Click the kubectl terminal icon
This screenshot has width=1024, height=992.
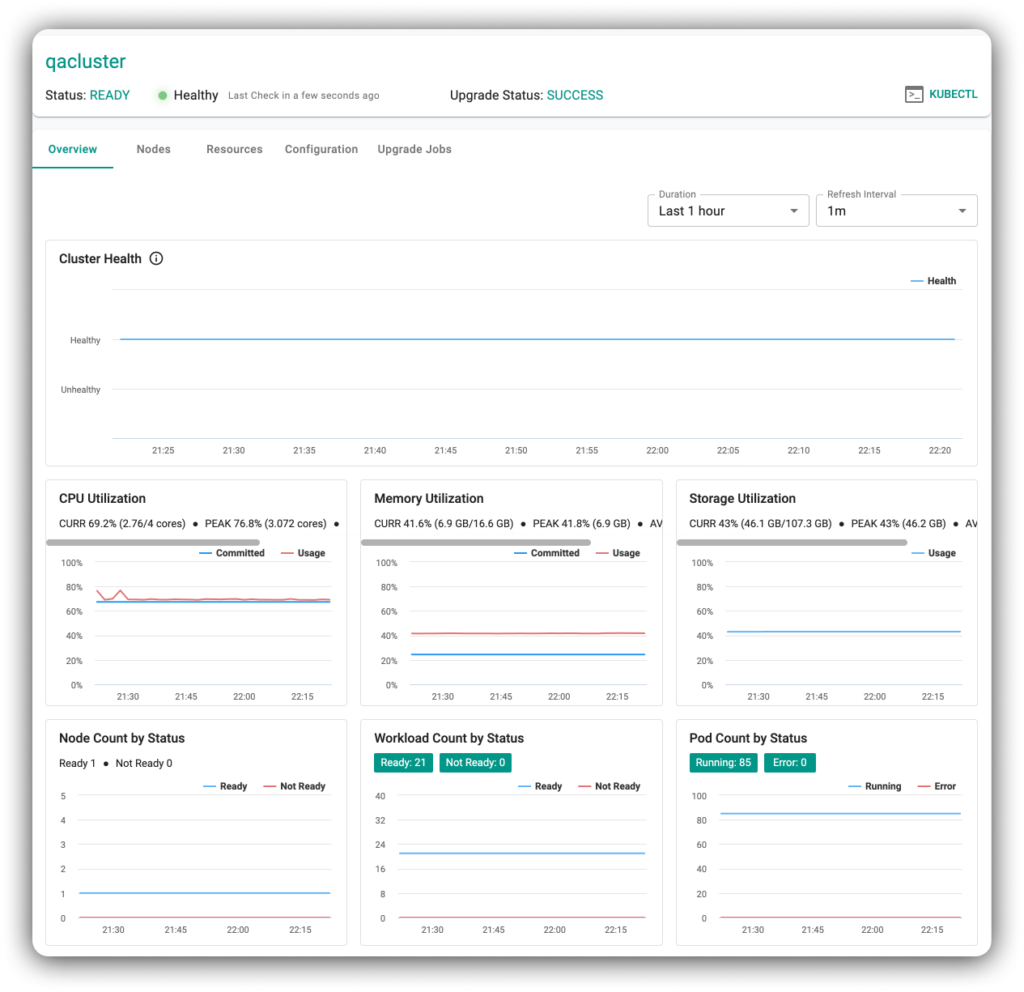tap(914, 95)
